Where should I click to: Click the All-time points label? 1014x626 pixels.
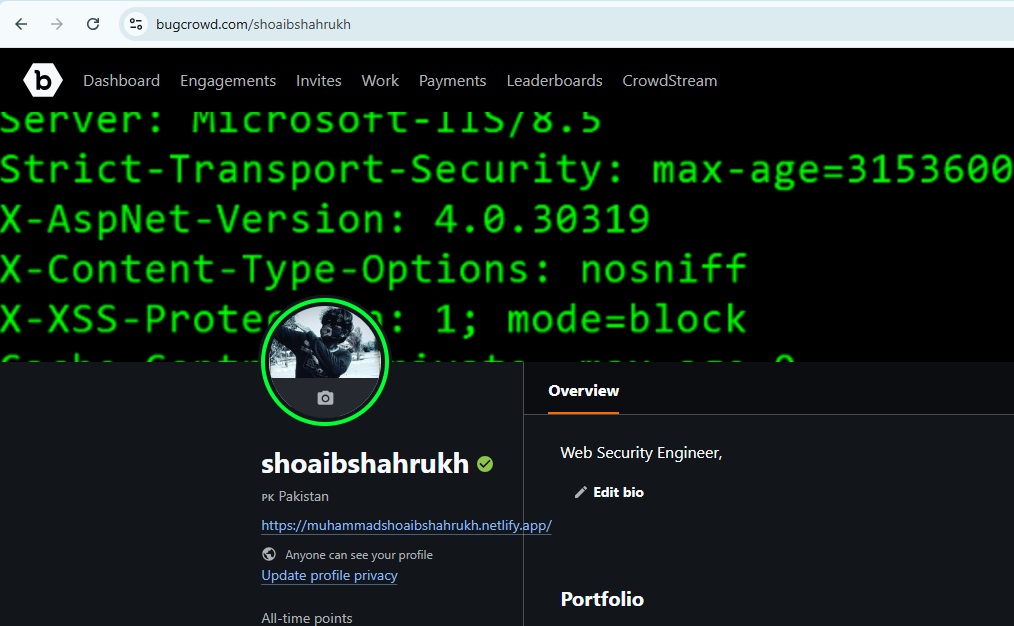(x=307, y=618)
